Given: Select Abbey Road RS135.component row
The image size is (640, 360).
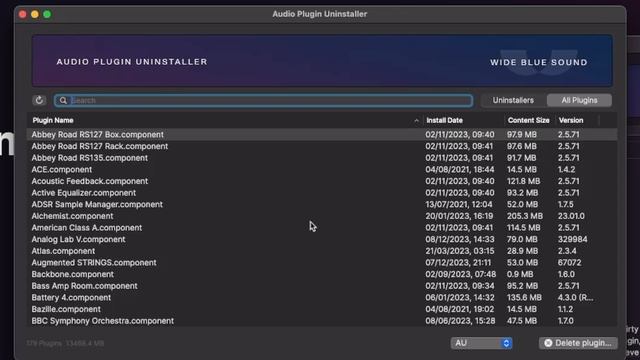Looking at the screenshot, I should pos(322,158).
